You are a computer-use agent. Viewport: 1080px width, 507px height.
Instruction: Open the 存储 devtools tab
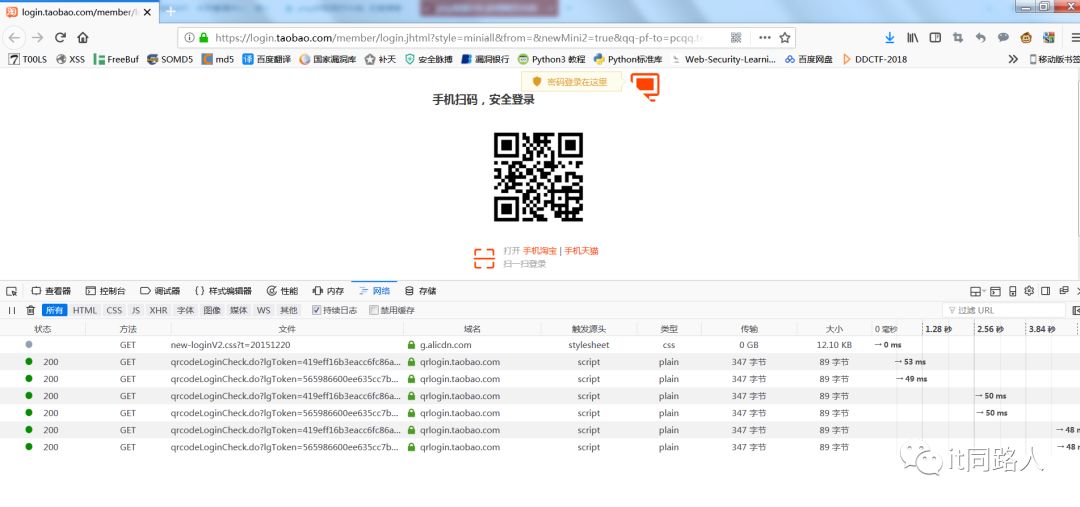[x=420, y=291]
